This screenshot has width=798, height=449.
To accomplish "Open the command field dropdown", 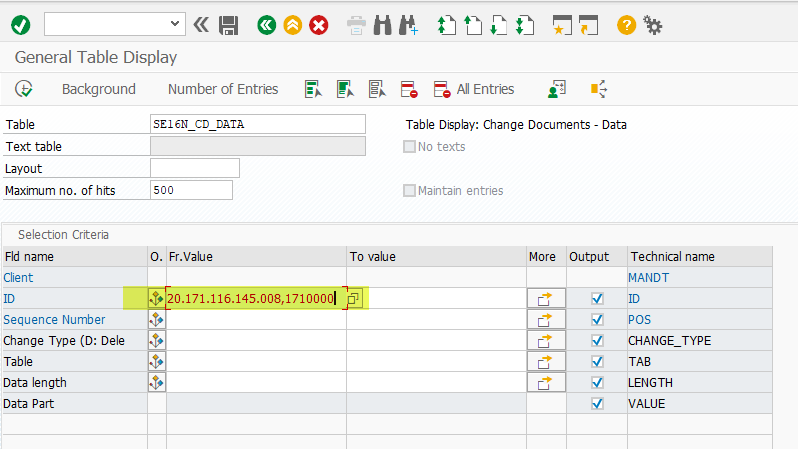I will [x=175, y=24].
